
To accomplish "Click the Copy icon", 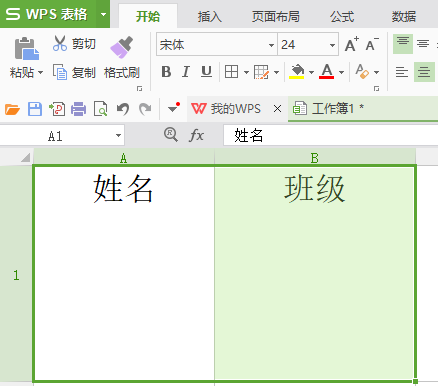I will pos(60,72).
